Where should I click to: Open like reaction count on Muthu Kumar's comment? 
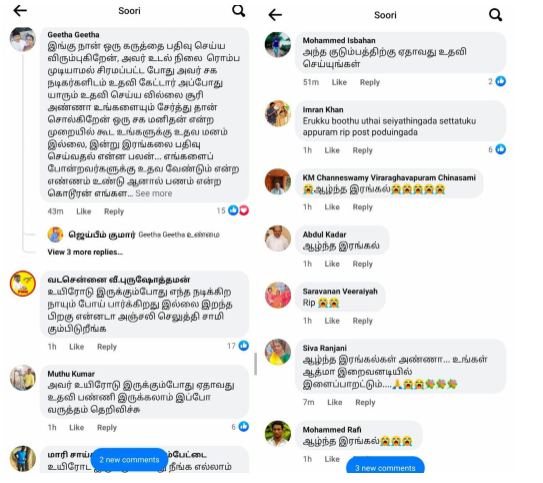pyautogui.click(x=240, y=427)
